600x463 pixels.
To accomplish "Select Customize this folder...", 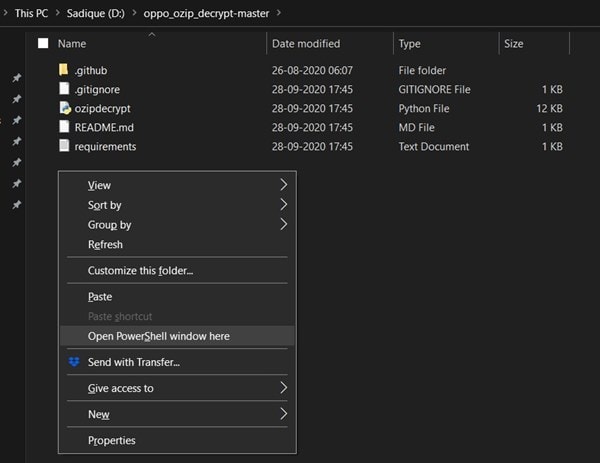I will click(x=177, y=271).
